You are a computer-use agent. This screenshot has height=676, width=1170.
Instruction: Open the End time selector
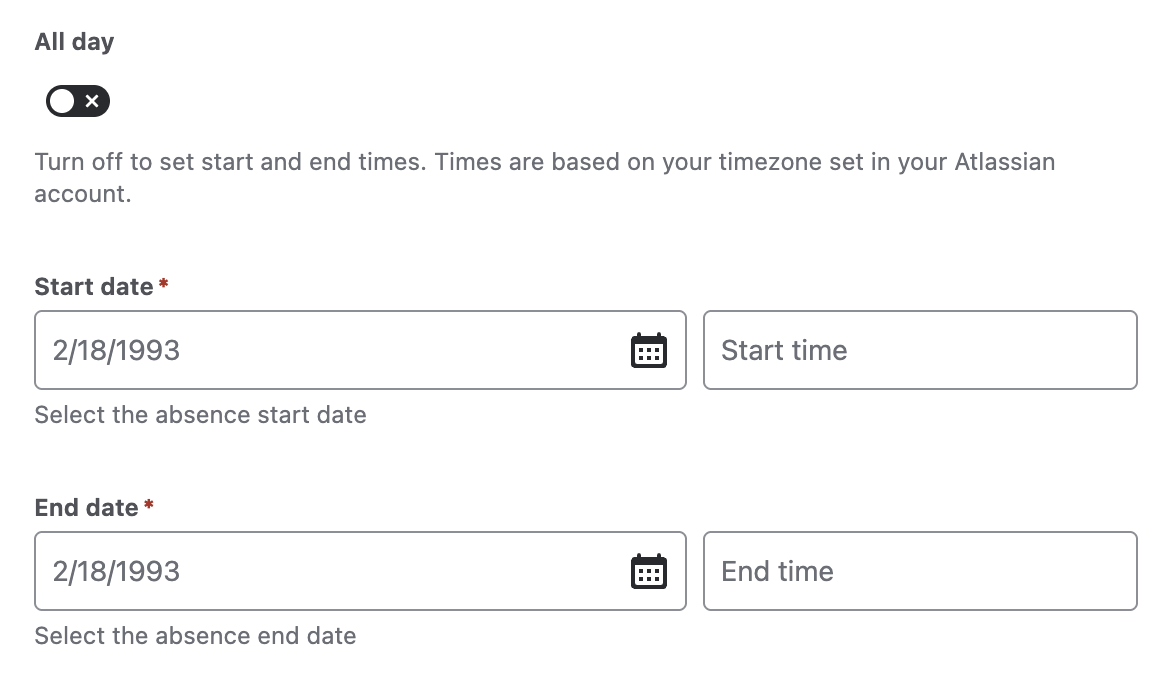(x=920, y=571)
